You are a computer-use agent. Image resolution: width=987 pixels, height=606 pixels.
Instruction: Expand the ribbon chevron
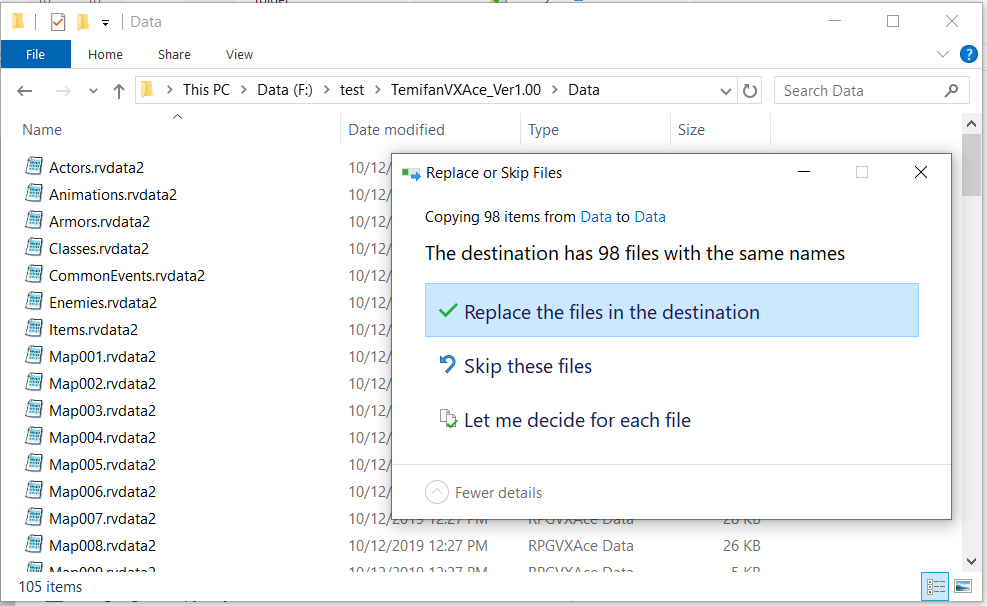(942, 54)
